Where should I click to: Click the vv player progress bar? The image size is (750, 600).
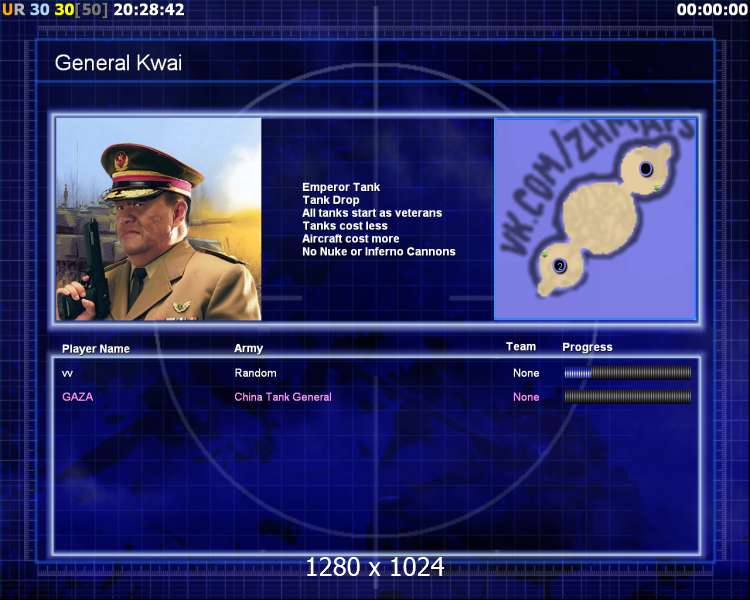628,373
